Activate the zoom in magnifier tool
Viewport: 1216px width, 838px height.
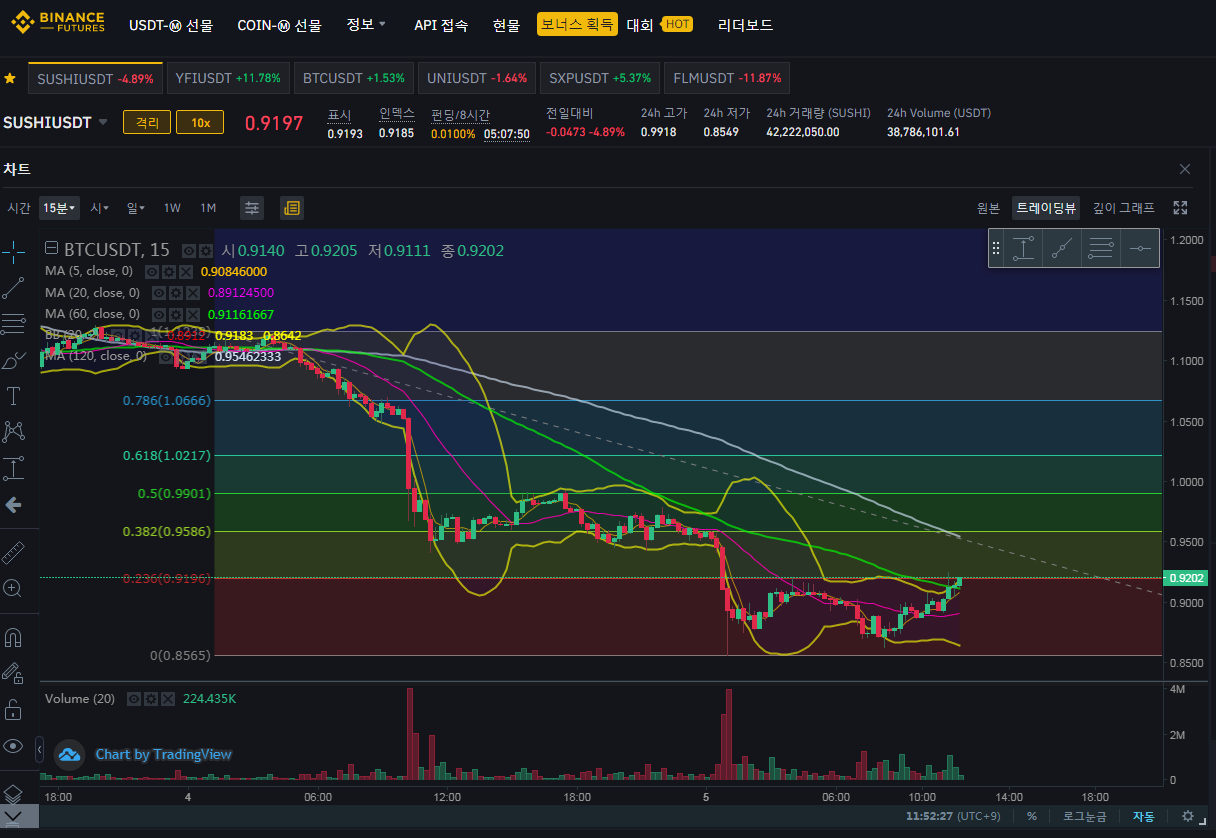coord(13,588)
